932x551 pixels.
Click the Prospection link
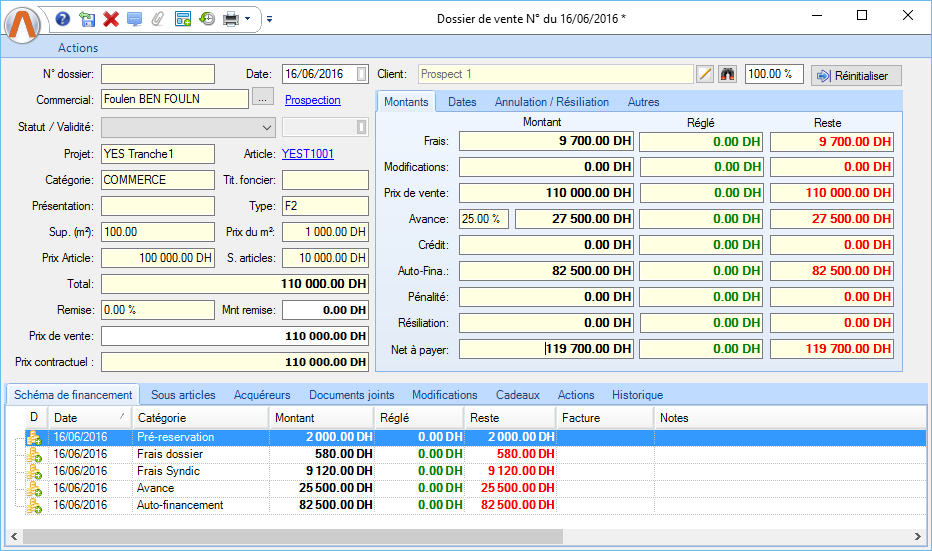click(x=312, y=100)
